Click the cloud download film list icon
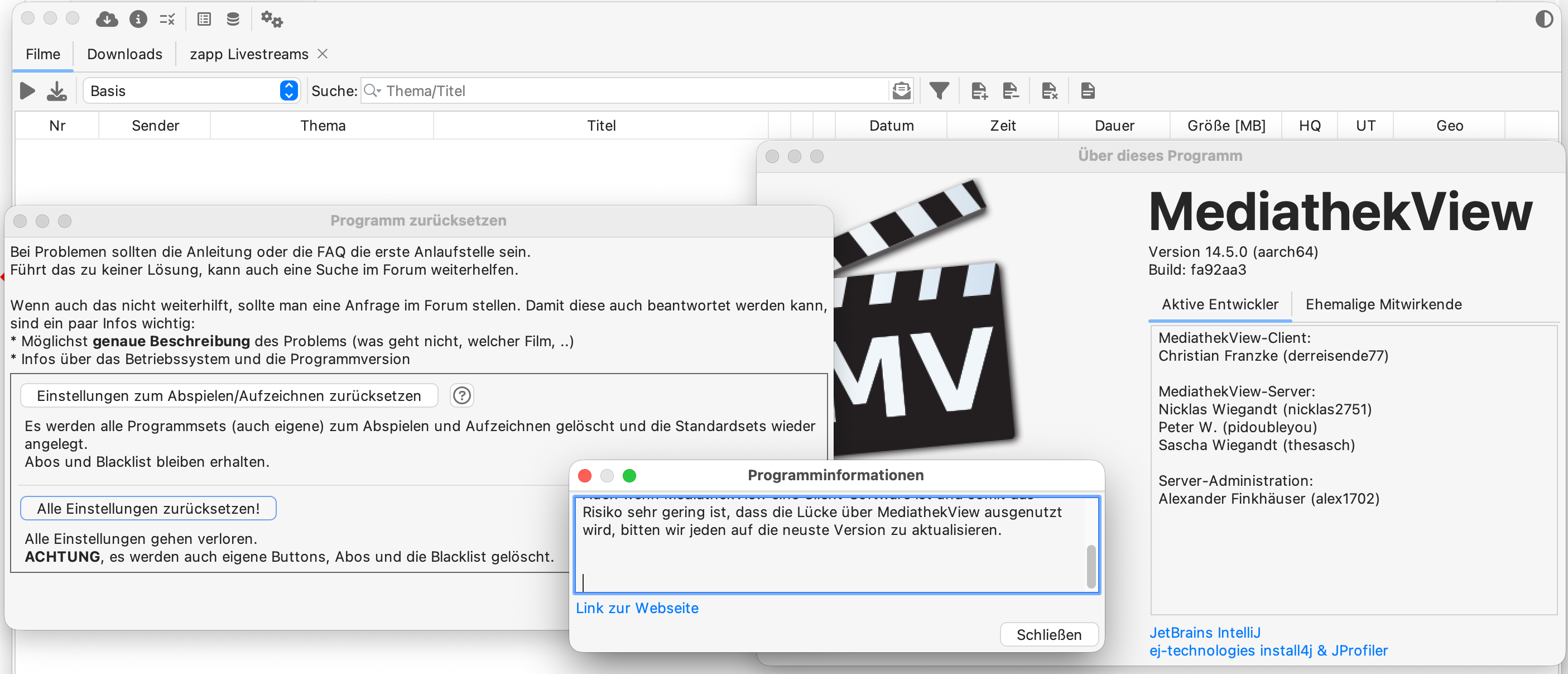The width and height of the screenshot is (1568, 674). coord(107,20)
